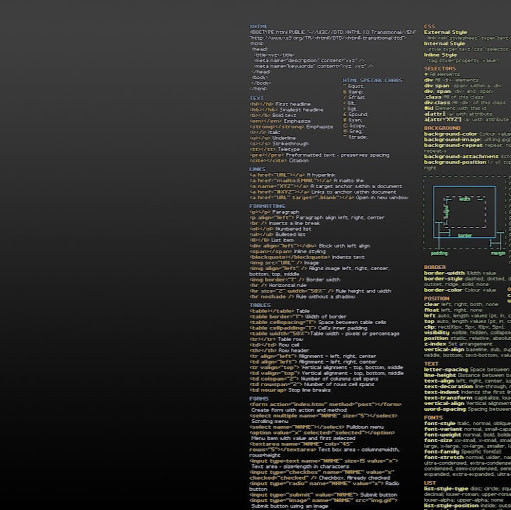Image resolution: width=511 pixels, height=510 pixels.
Task: Click 'Inserts a line break' text
Action: (294, 223)
